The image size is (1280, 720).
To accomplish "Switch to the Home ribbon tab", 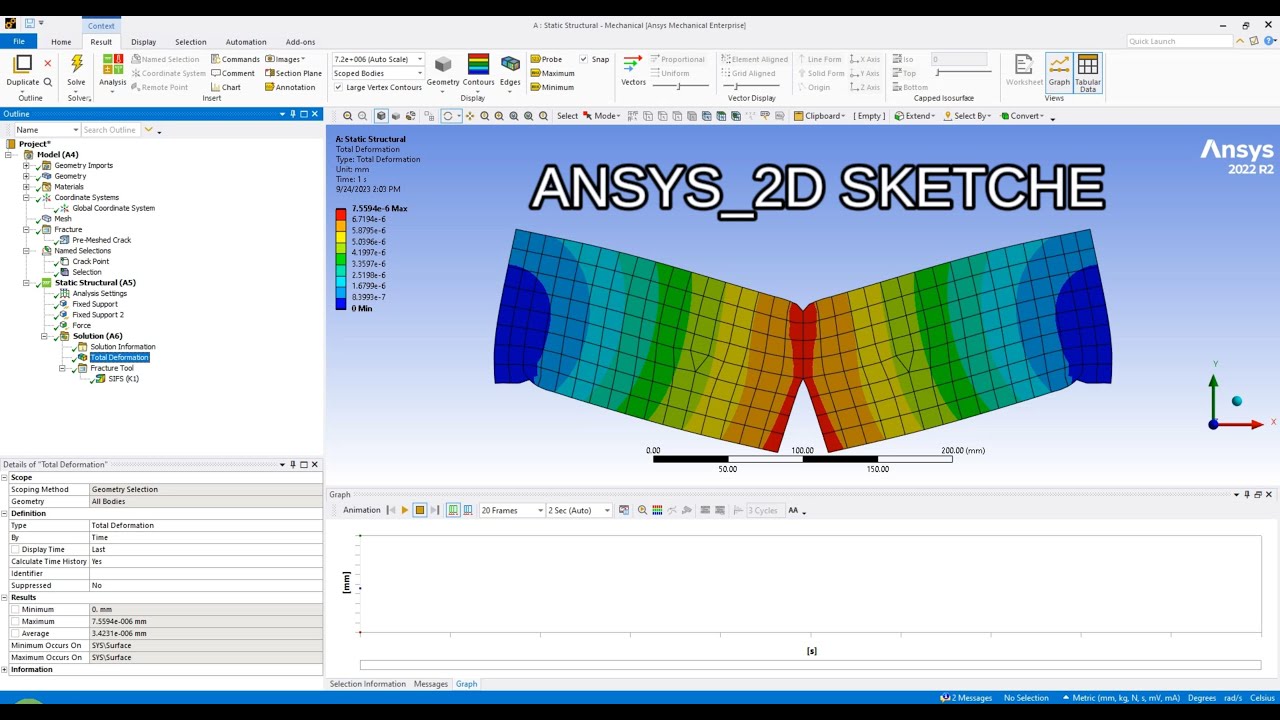I will pyautogui.click(x=61, y=42).
